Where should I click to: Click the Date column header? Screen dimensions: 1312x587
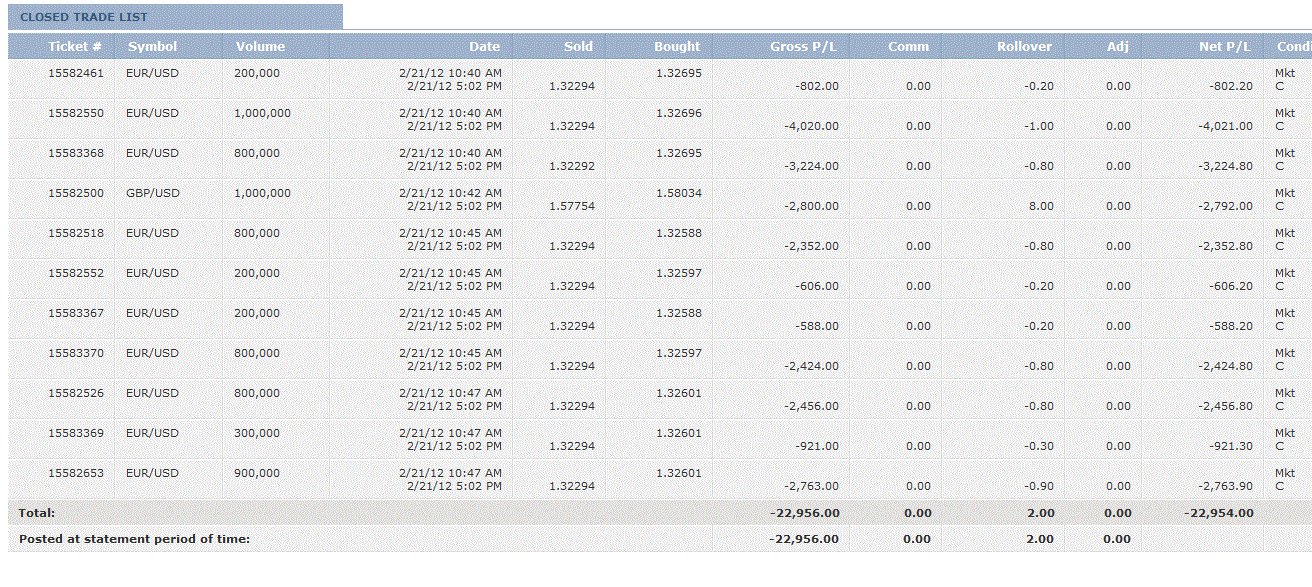[x=484, y=46]
